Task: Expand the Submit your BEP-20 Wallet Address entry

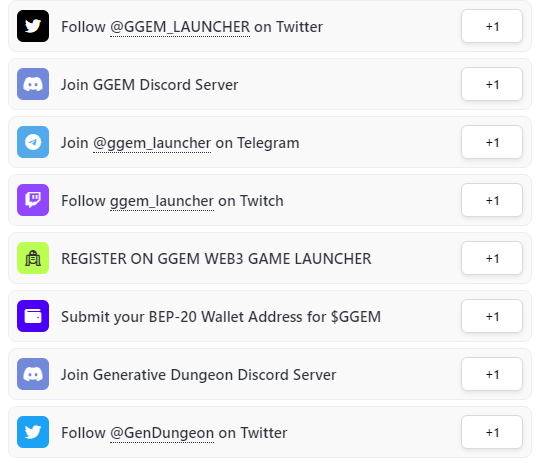Action: pos(270,316)
